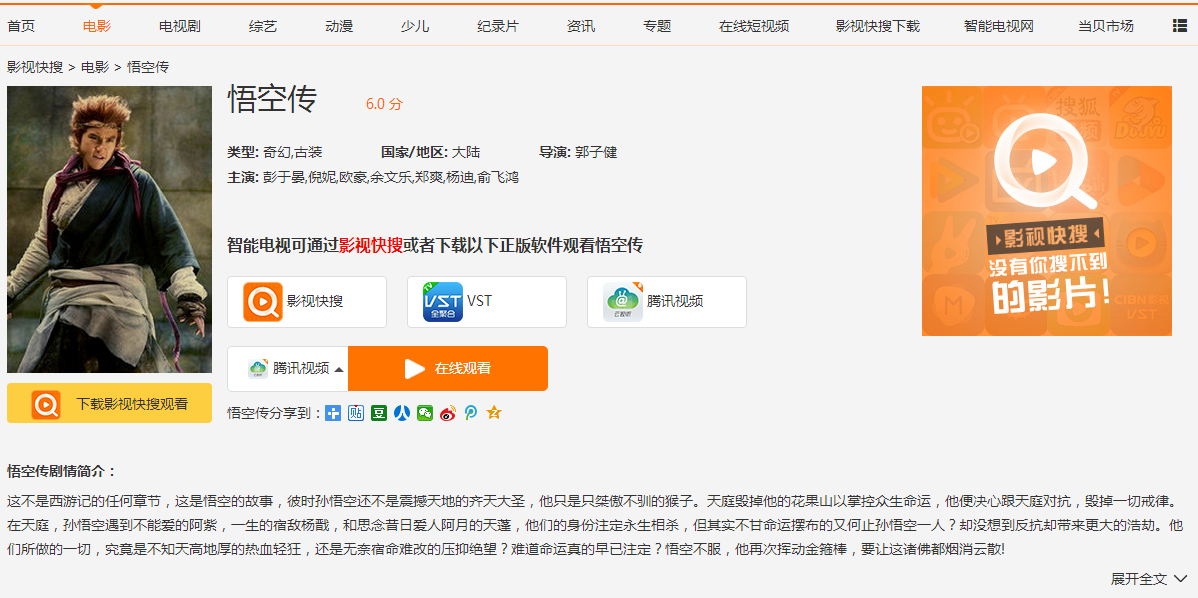Click the VST software download button
Screen dimensions: 1198x598
click(487, 302)
